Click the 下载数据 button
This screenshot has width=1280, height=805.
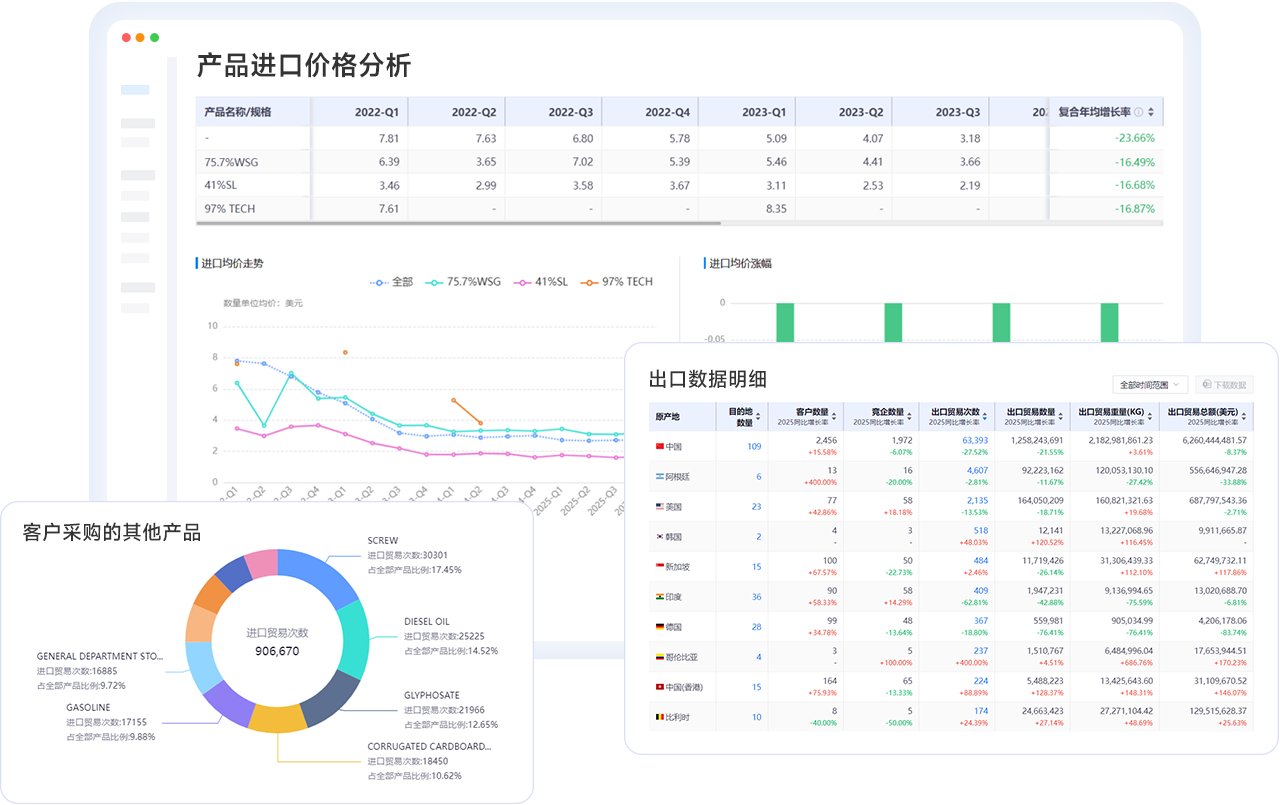click(1224, 385)
